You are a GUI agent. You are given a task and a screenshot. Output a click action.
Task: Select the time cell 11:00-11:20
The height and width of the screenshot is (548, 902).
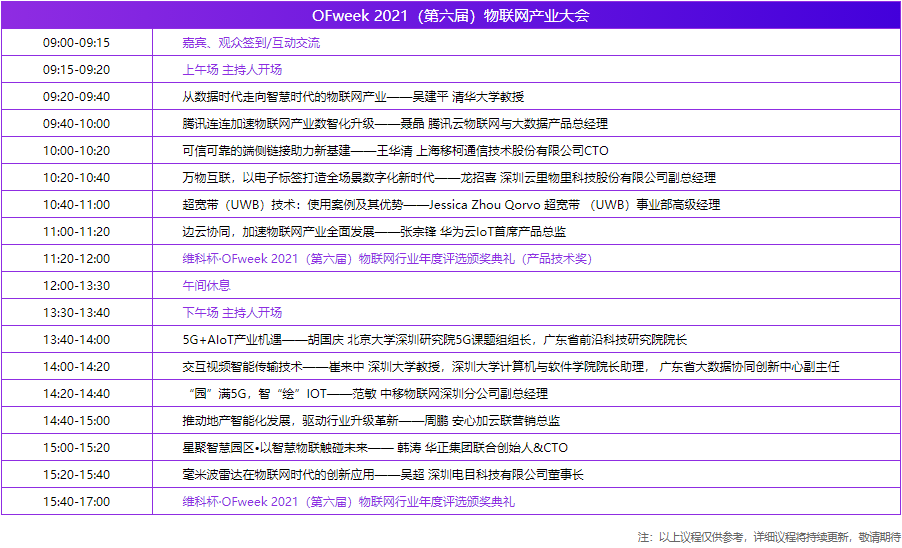[x=77, y=232]
